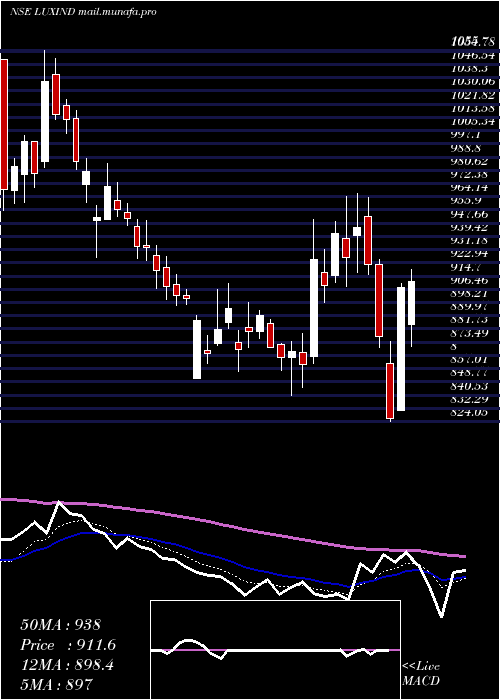Click inside the MACD inset chart box
This screenshot has width=500, height=700.
(x=275, y=650)
